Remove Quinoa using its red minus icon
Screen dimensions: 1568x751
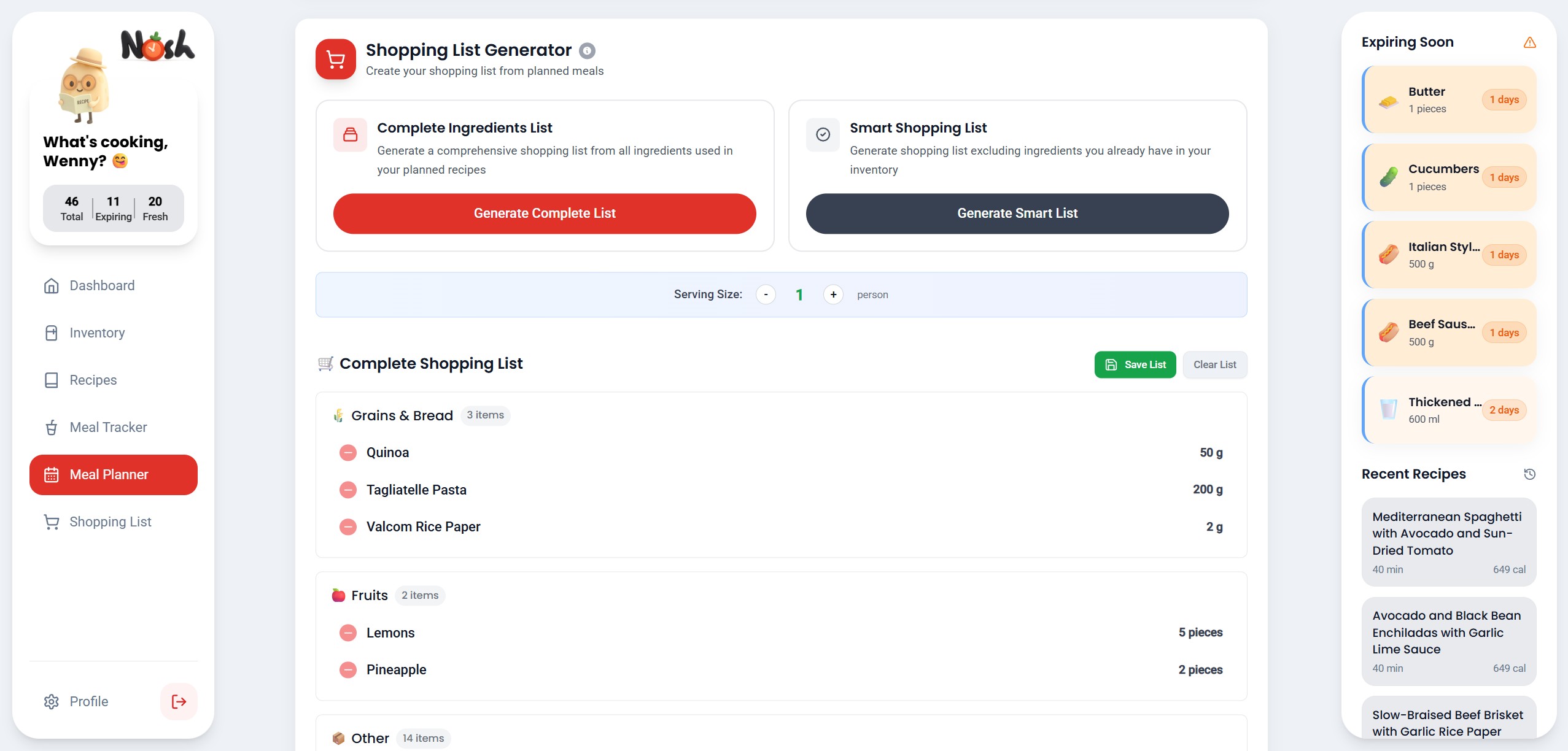pos(348,453)
